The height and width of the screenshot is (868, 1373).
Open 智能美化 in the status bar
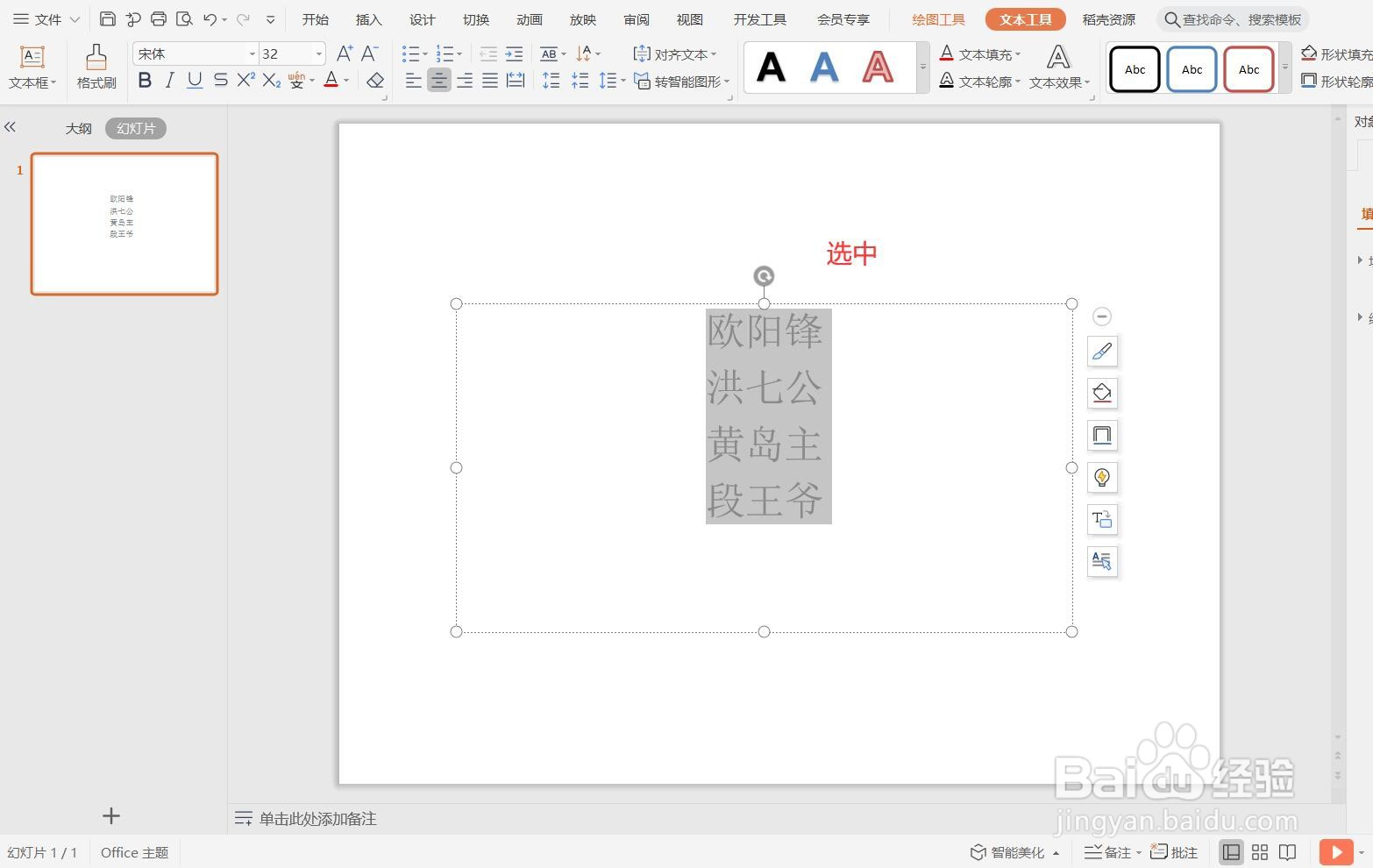tap(1014, 852)
